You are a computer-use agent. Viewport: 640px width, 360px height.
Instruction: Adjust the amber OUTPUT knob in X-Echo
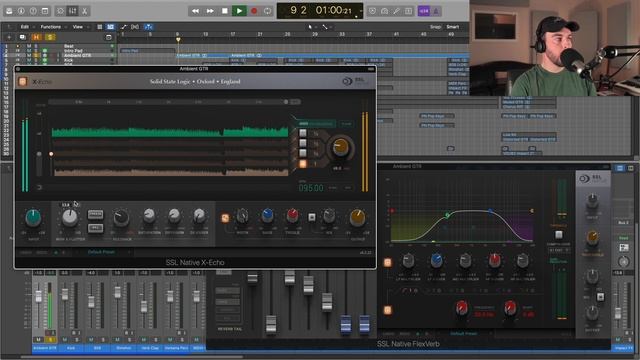pos(357,218)
